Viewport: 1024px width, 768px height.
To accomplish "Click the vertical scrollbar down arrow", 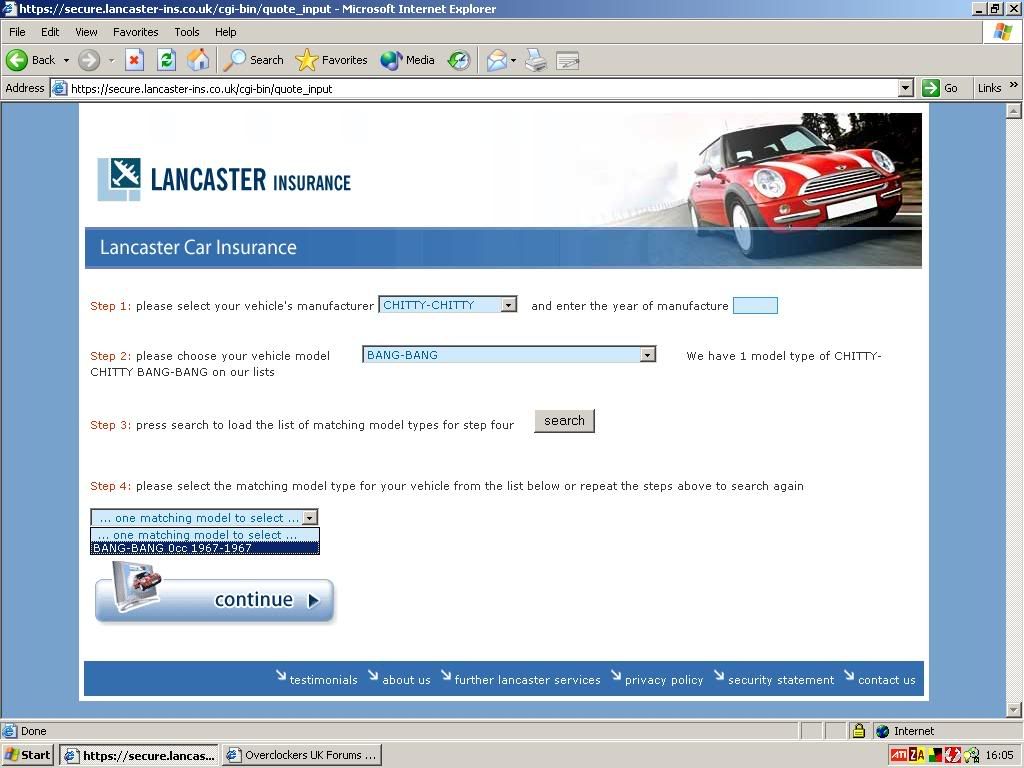I will pos(1014,709).
